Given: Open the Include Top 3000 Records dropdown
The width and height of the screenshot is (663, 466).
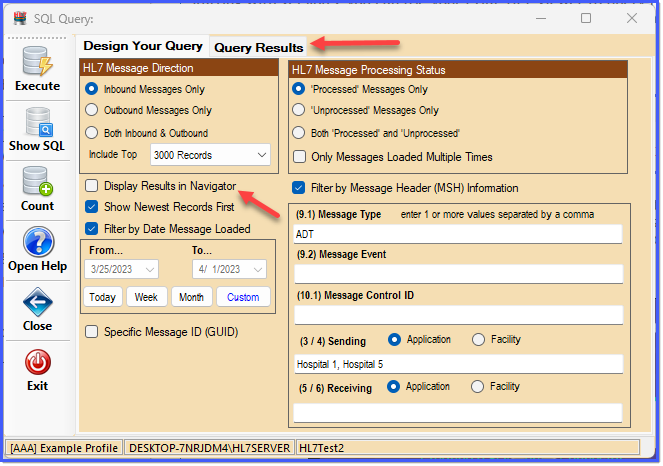Looking at the screenshot, I should [211, 155].
